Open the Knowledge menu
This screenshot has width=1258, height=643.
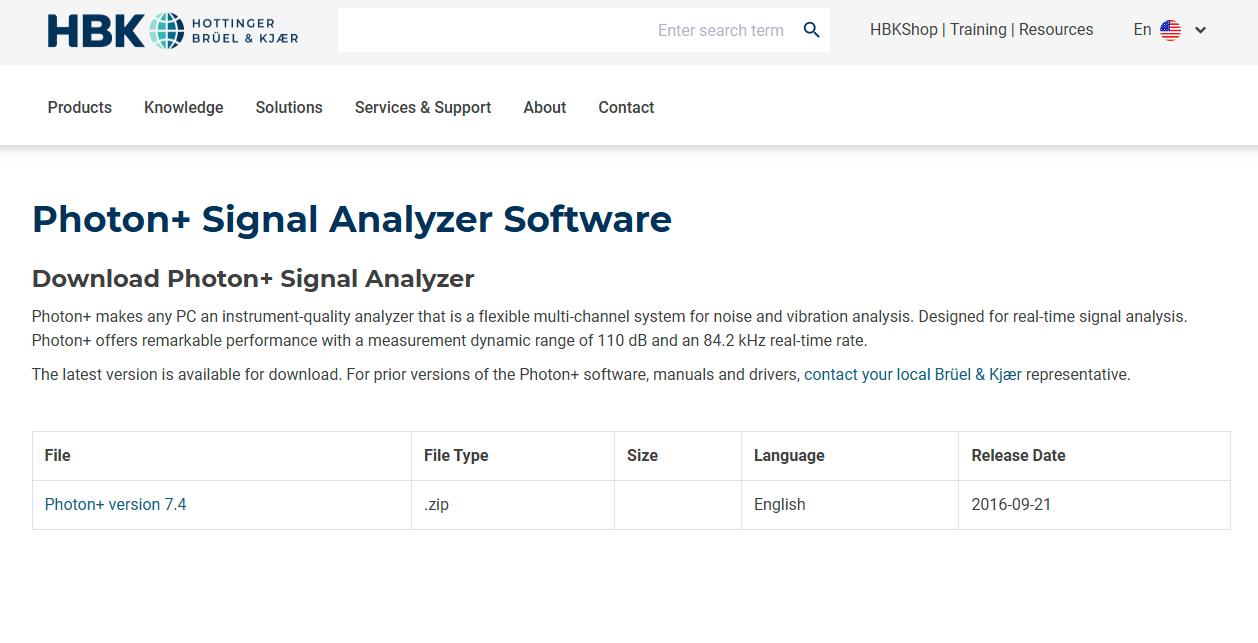pos(183,107)
